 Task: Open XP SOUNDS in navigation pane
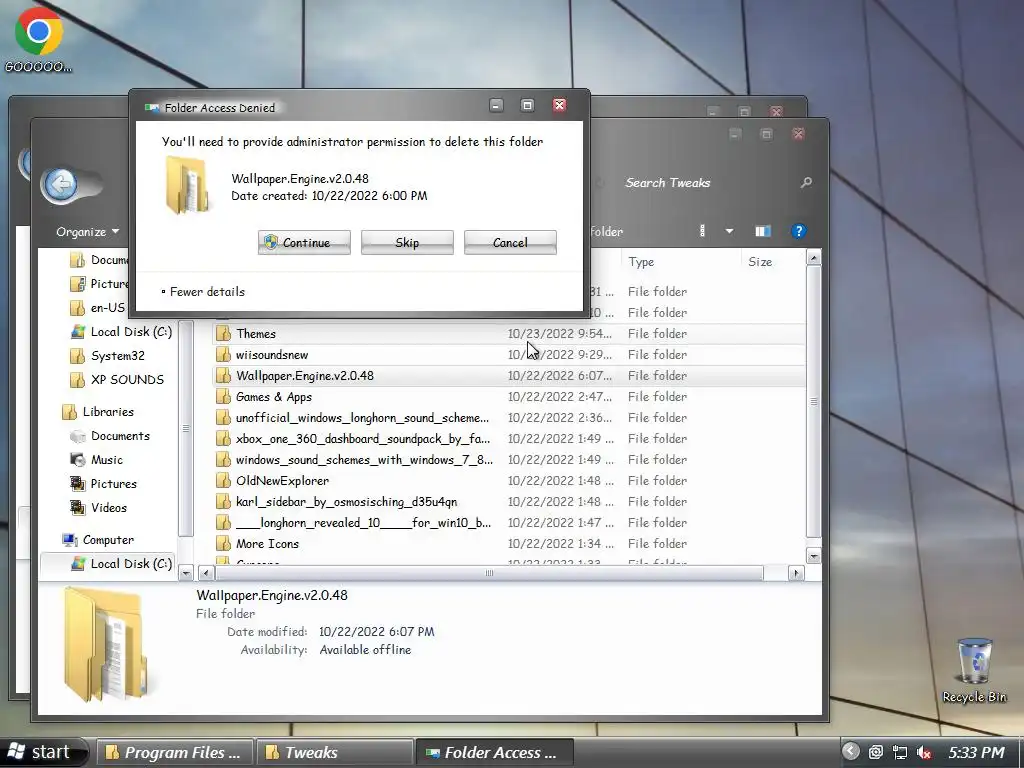coord(118,379)
